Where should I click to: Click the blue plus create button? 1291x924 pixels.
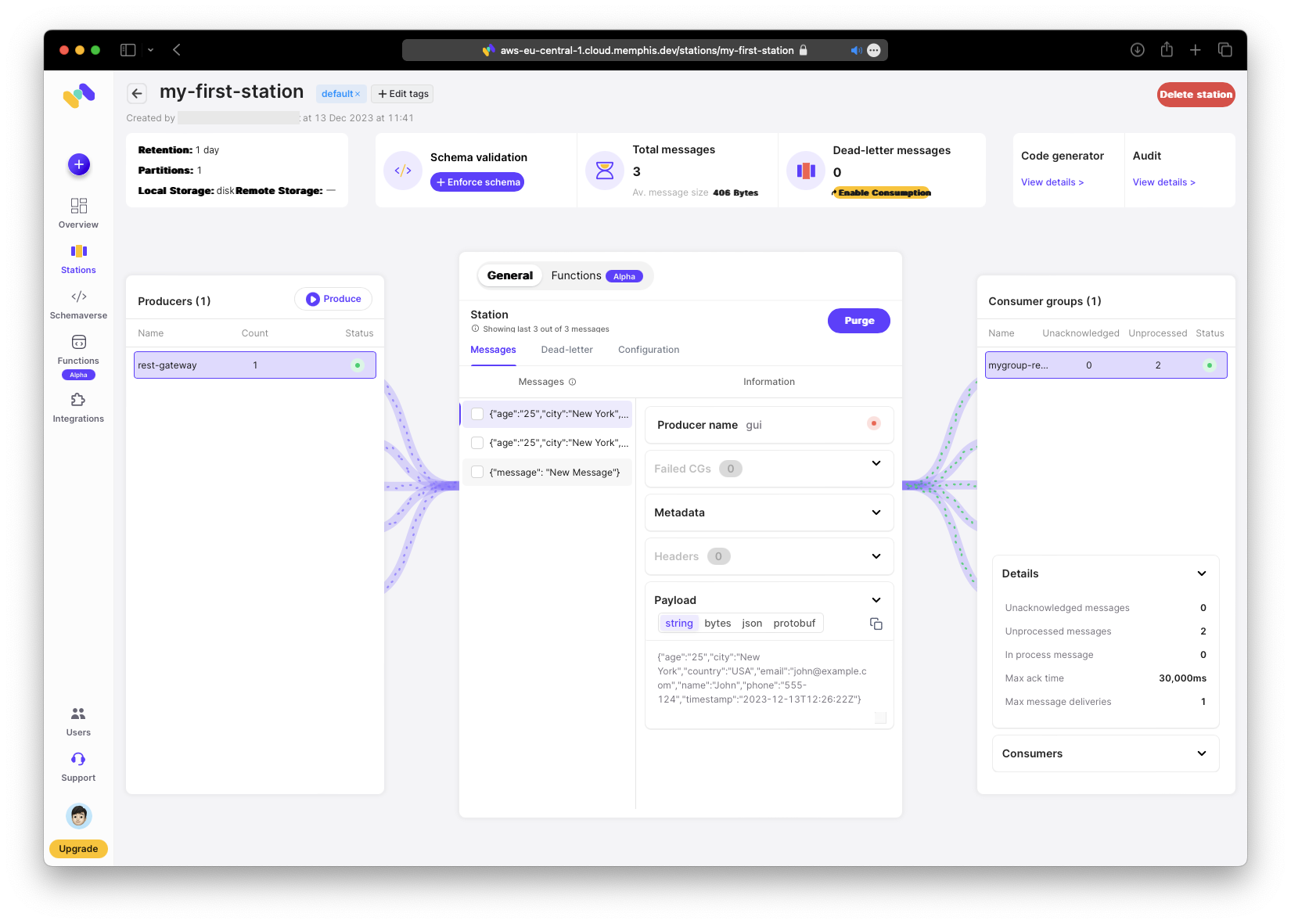pyautogui.click(x=78, y=164)
